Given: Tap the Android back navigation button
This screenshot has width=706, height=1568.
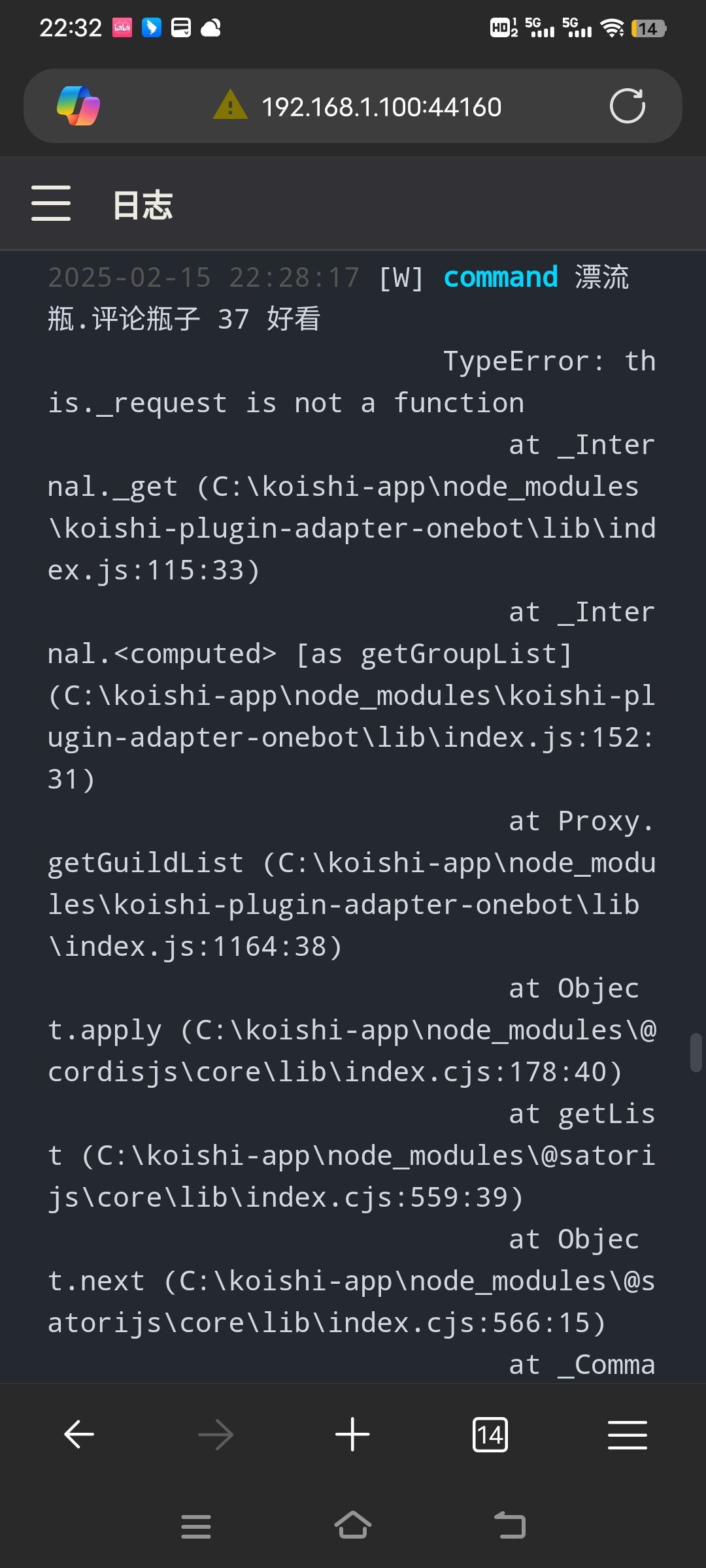Looking at the screenshot, I should [510, 1526].
